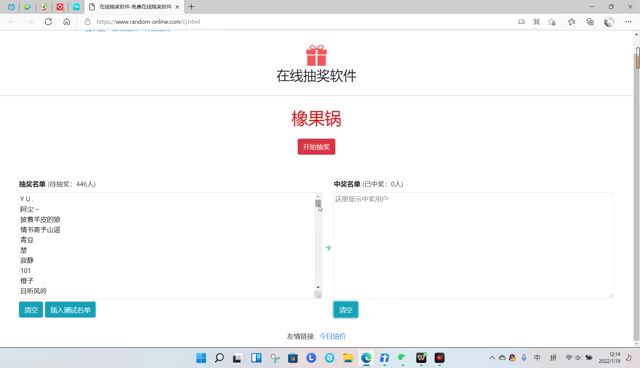Clear the lottery name list with 清空
Screen dimensions: 640x368
click(31, 310)
